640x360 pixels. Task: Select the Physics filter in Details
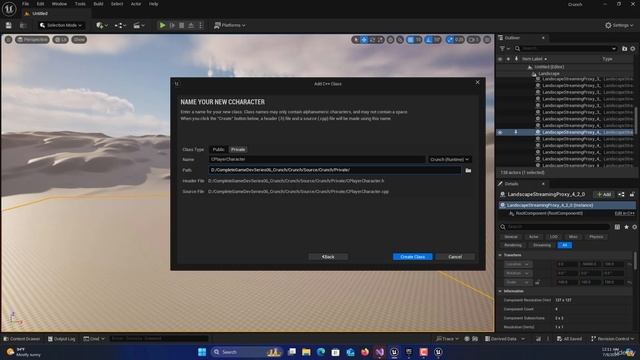(x=596, y=237)
